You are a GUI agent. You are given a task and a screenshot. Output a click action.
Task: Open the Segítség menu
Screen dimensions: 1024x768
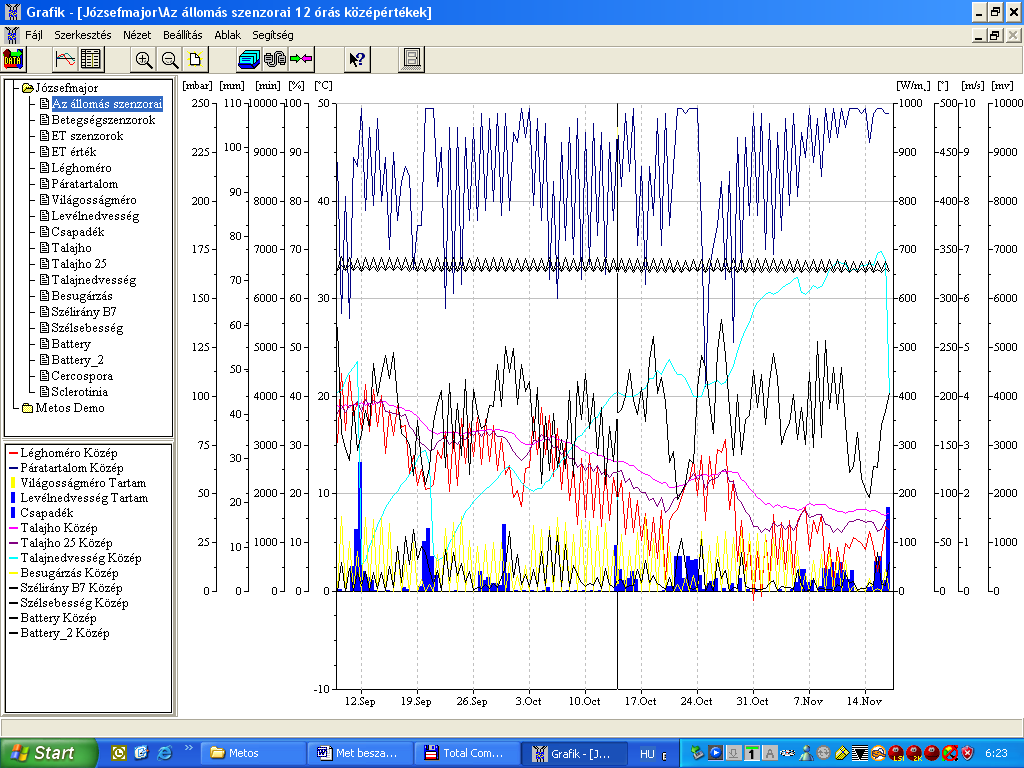(x=272, y=35)
